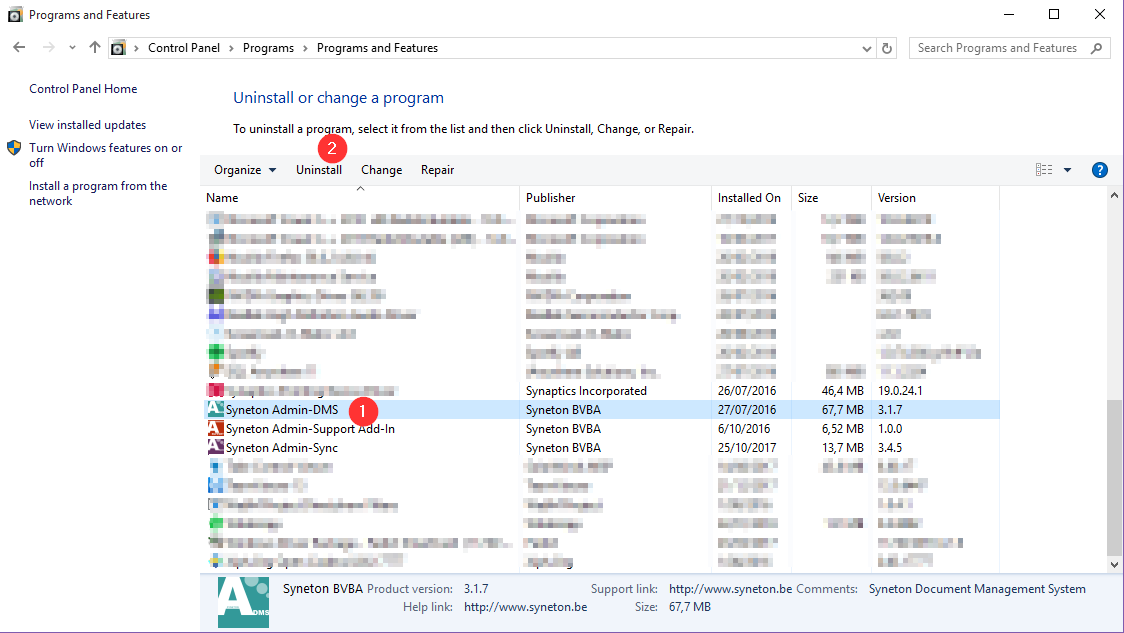Open Turn Windows features on or off
This screenshot has width=1124, height=633.
[105, 155]
